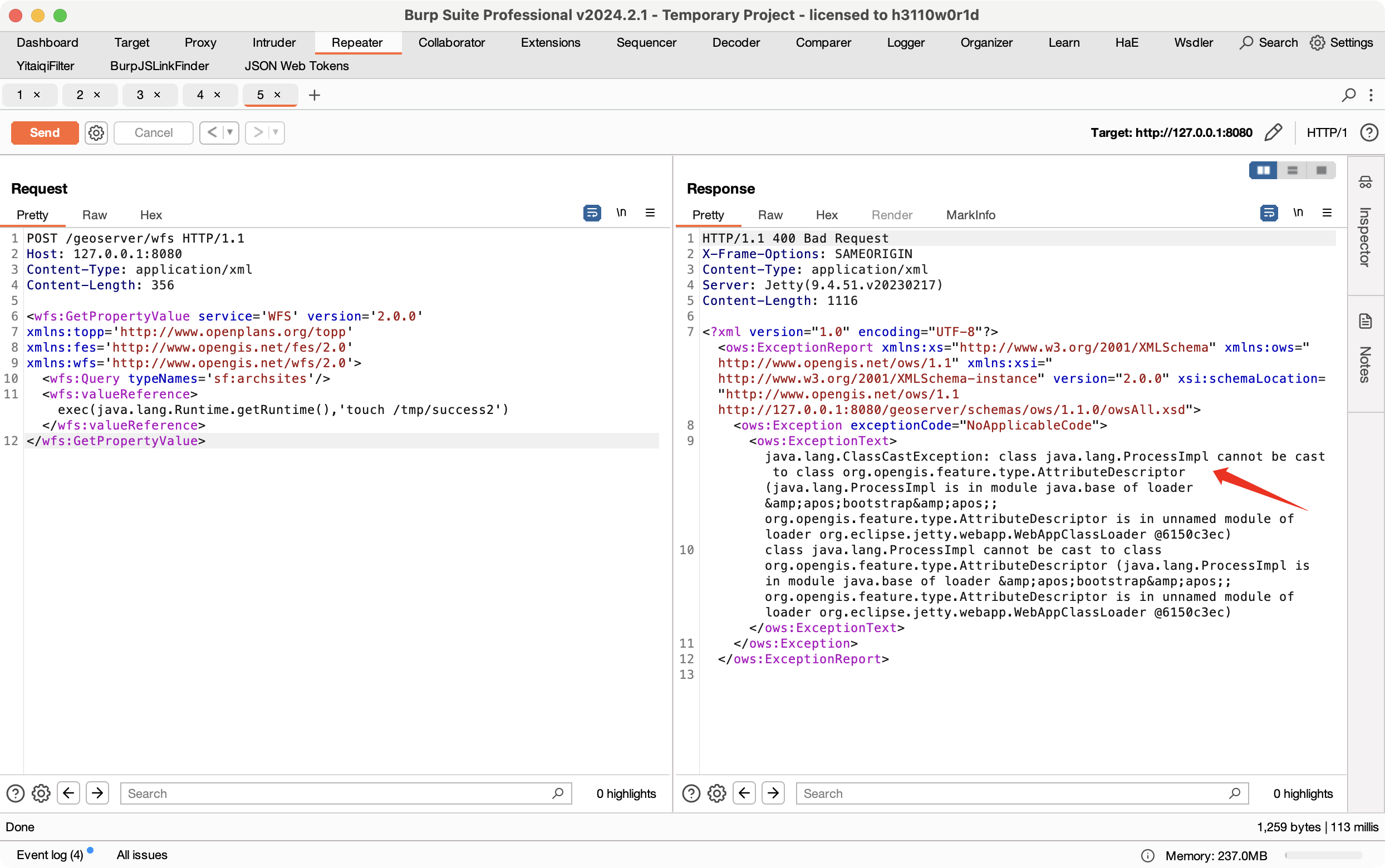The width and height of the screenshot is (1385, 868).
Task: Click the Repeater tab search magnifier icon
Action: pyautogui.click(x=1348, y=95)
